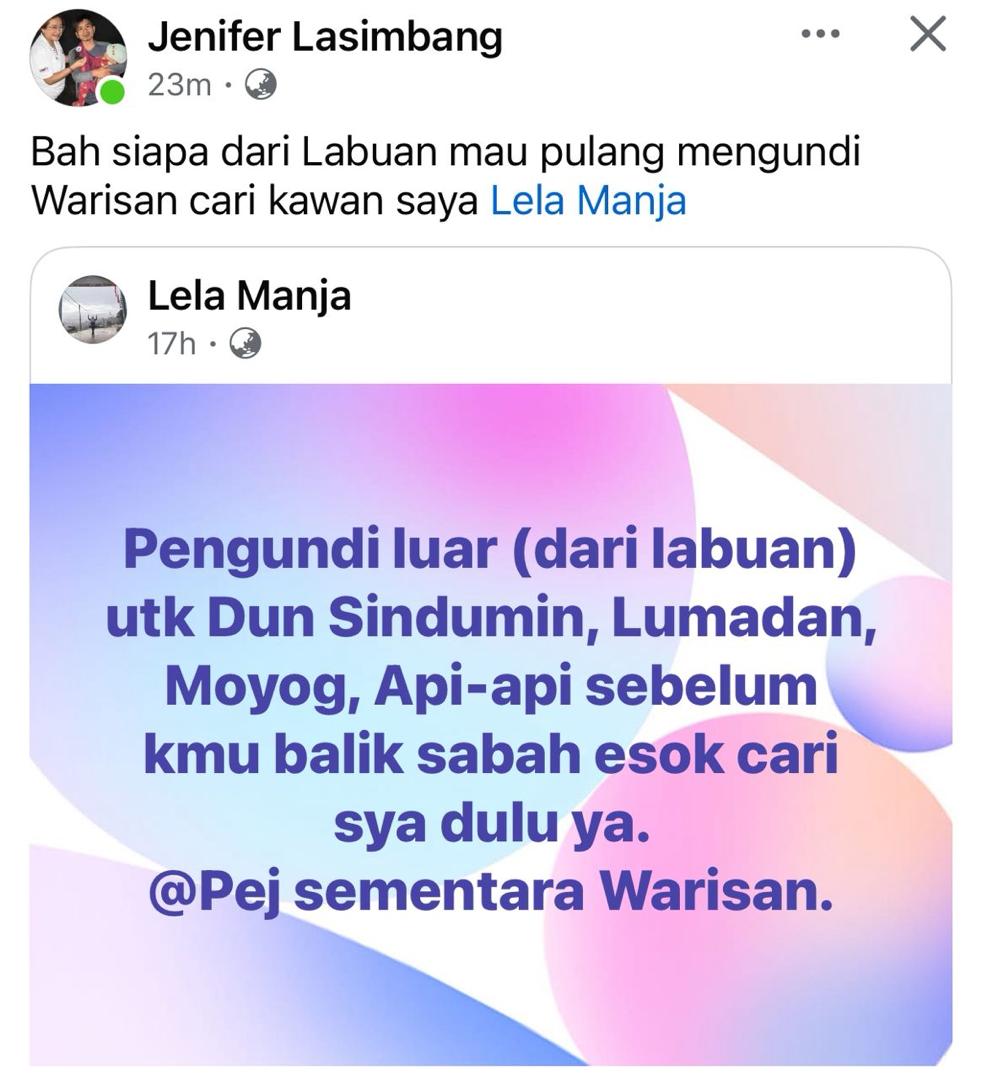Screen dimensions: 982x1080
Task: Click the "kmu balik sabah esok cari" line
Action: pos(491,755)
